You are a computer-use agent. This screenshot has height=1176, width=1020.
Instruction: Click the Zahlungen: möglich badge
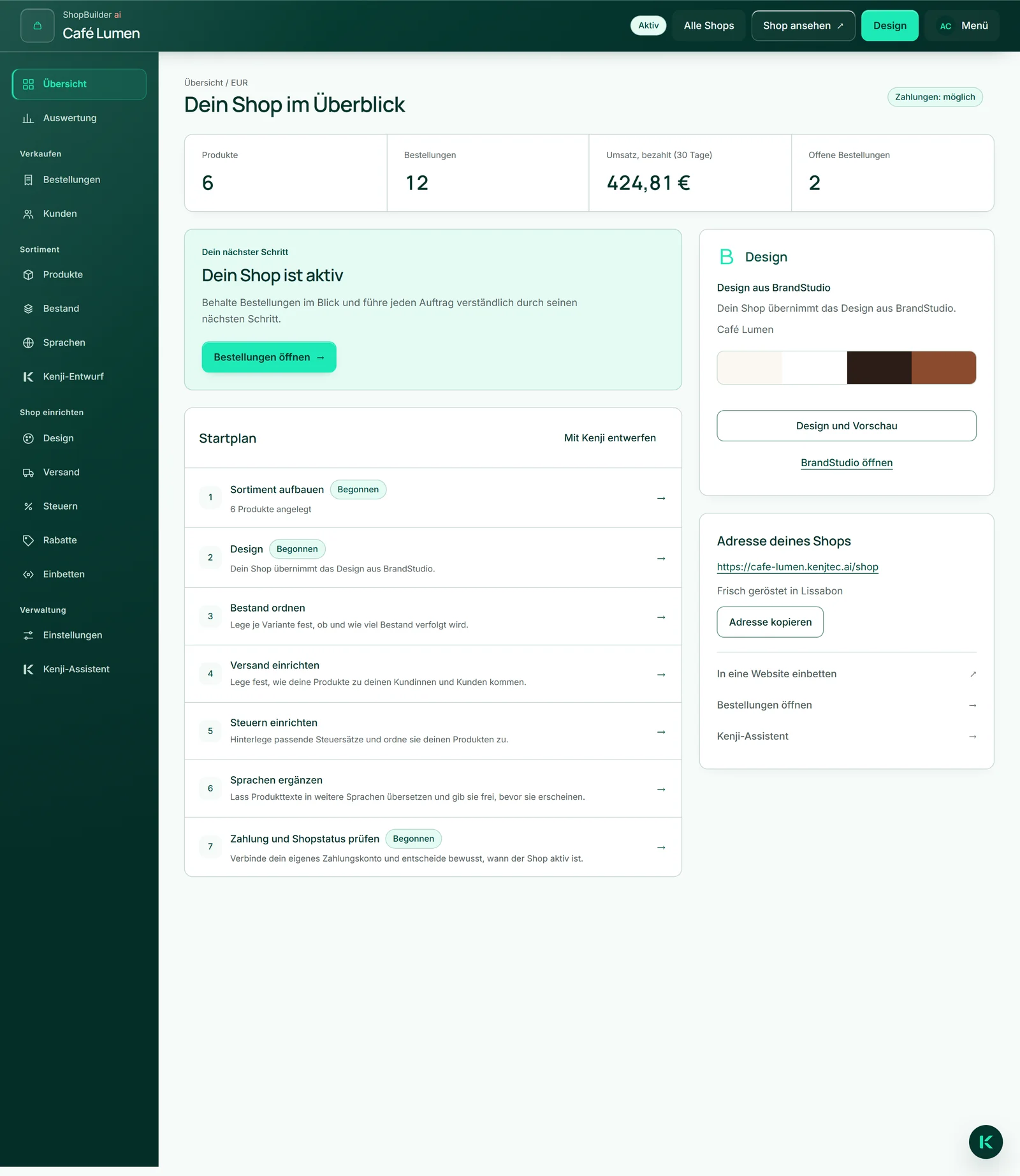935,97
